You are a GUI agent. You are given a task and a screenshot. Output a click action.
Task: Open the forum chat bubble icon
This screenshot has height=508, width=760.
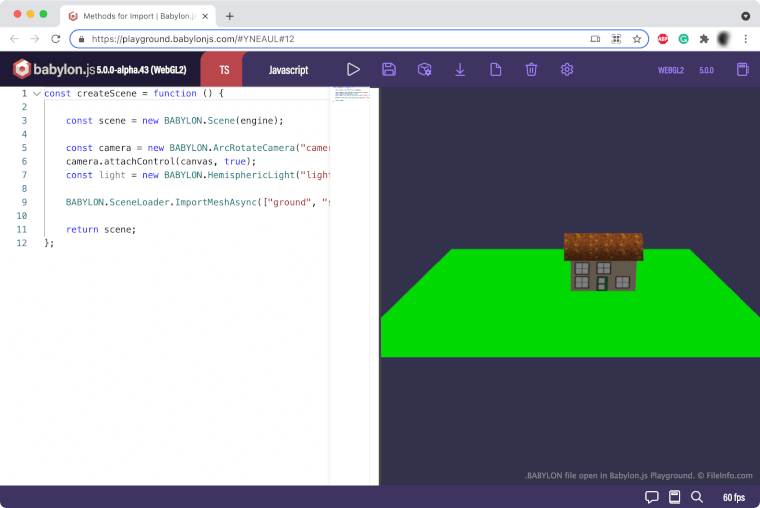coord(652,497)
